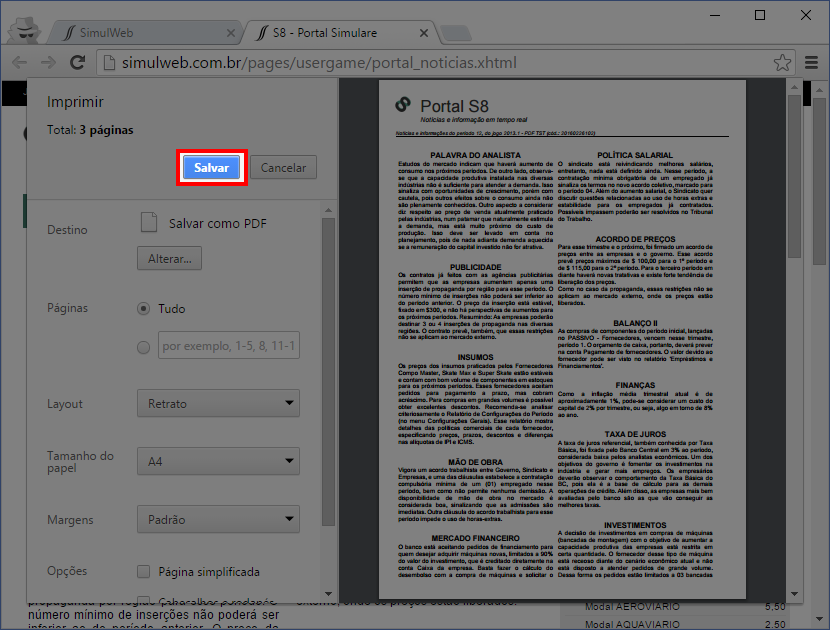Screen dimensions: 830x630
Task: Click the print settings scroll-up arrow
Action: (328, 210)
